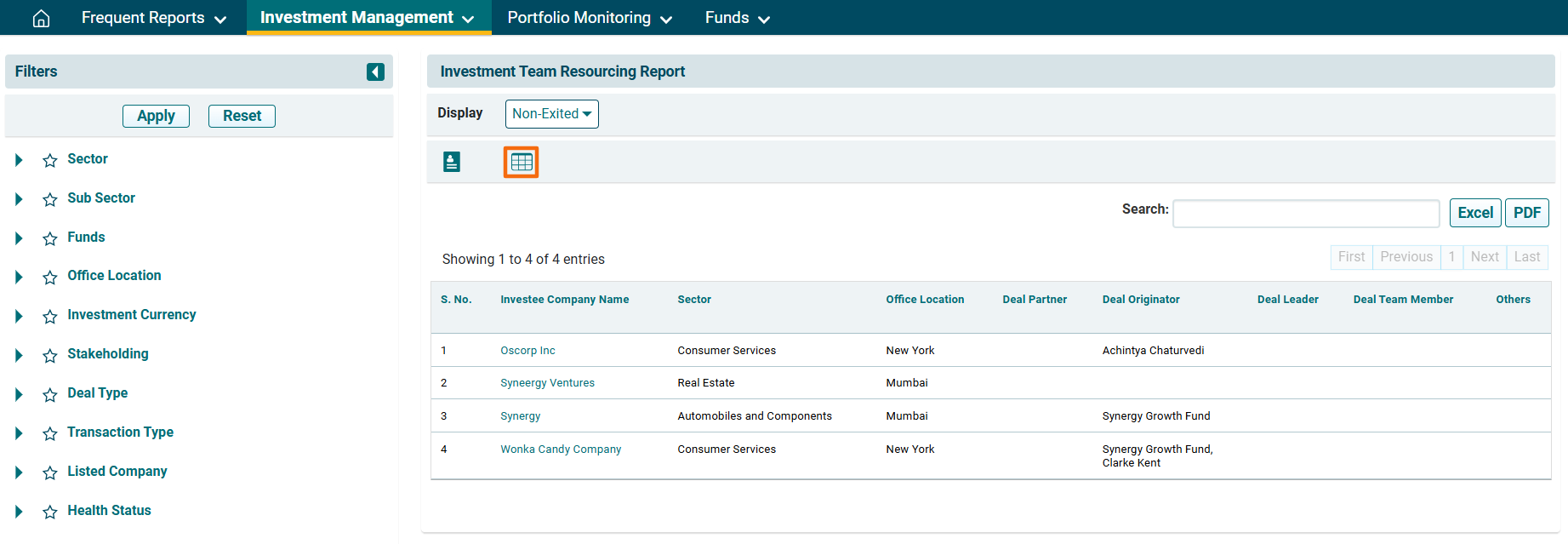This screenshot has width=1568, height=544.
Task: Collapse the Filters panel with arrow icon
Action: (375, 72)
